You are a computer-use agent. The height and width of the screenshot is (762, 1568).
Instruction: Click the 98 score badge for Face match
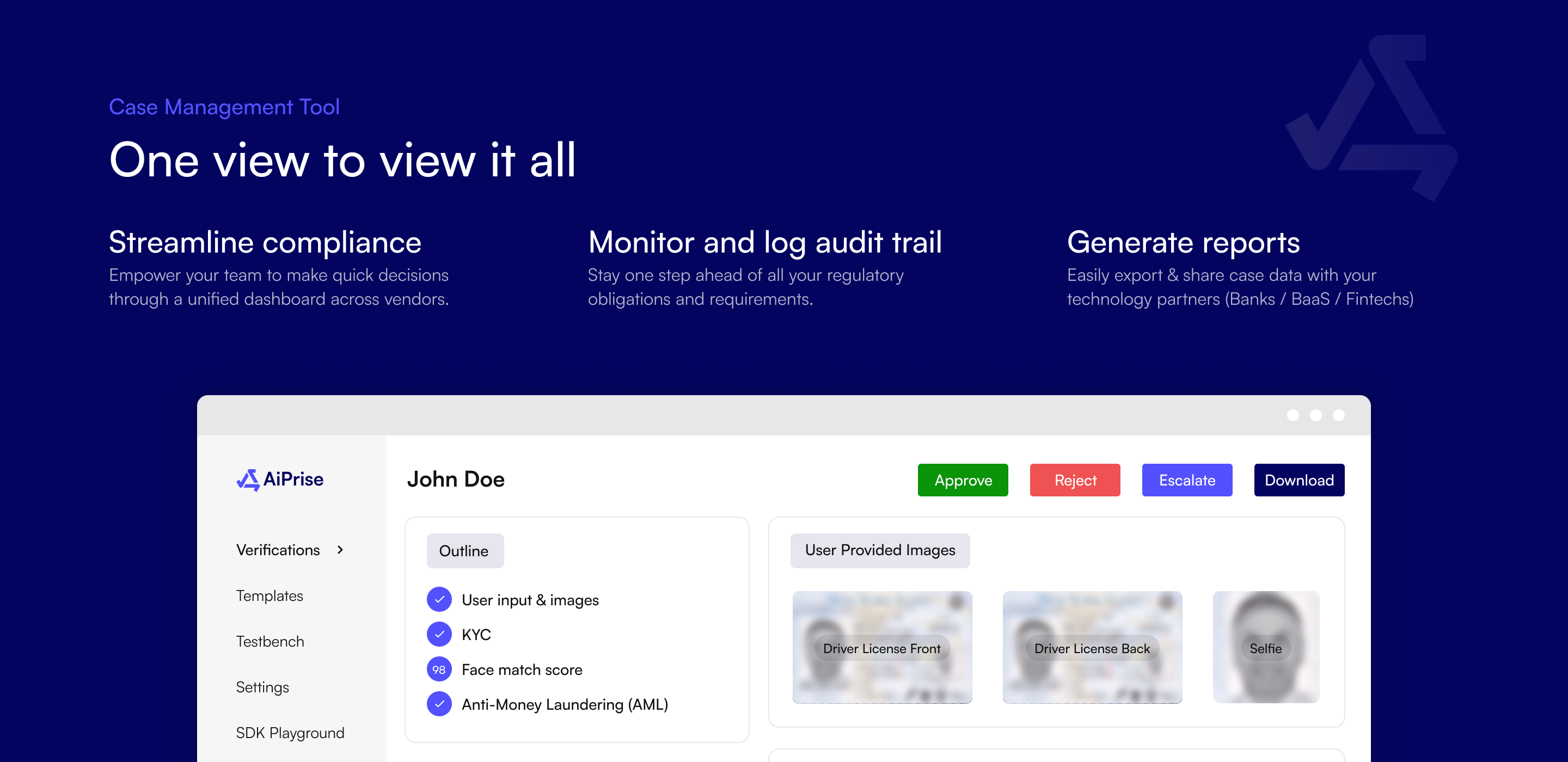(439, 669)
